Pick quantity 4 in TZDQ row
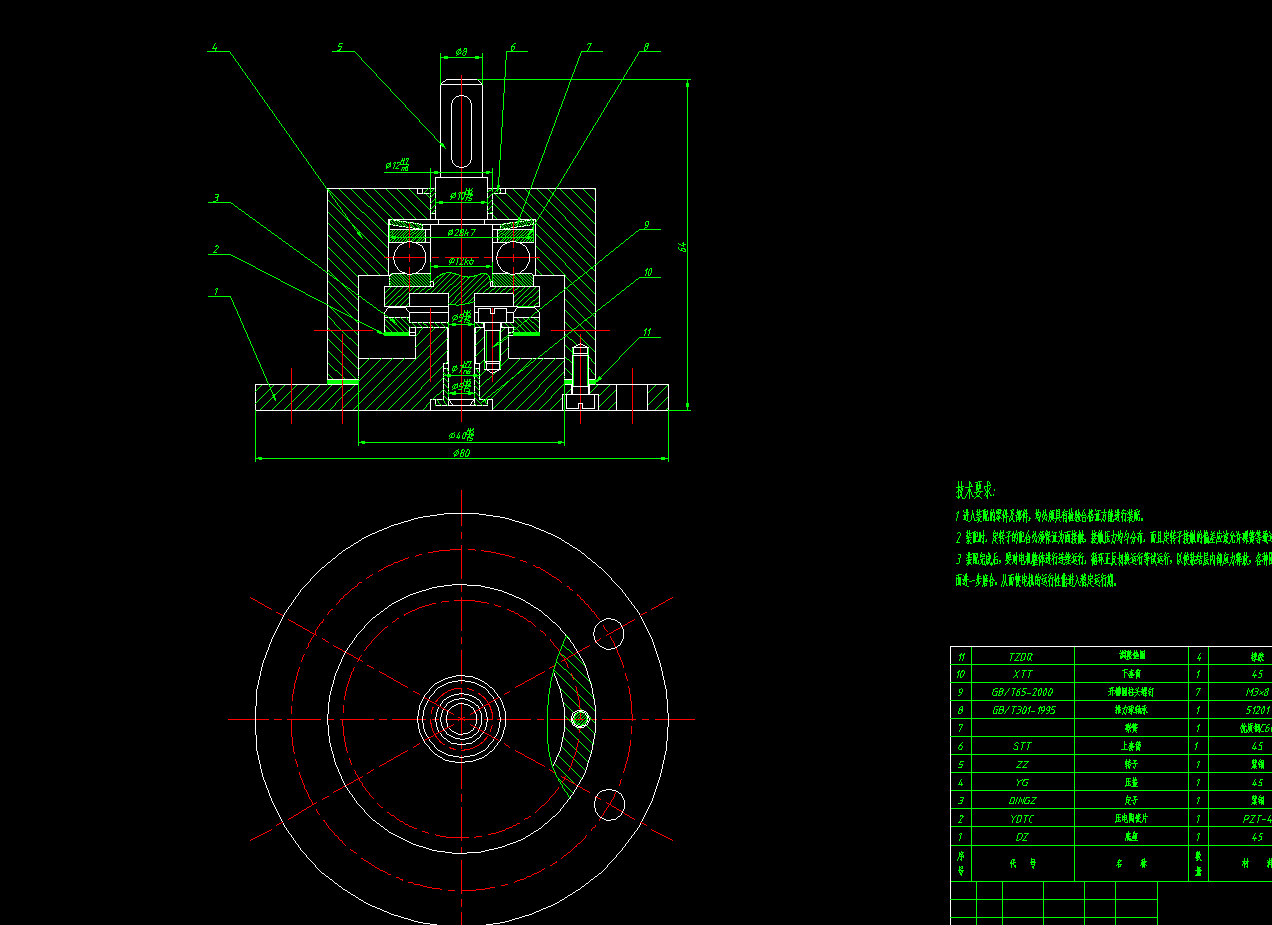This screenshot has width=1272, height=925. point(1197,657)
